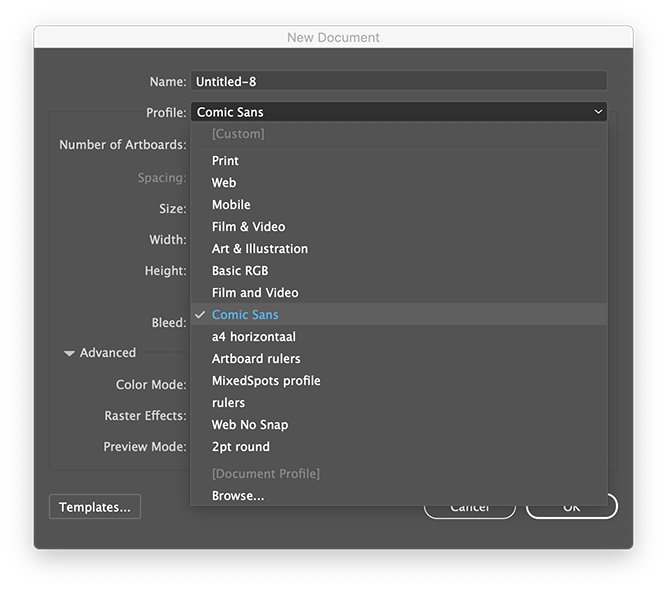The height and width of the screenshot is (591, 667).
Task: Choose the Web profile
Action: pyautogui.click(x=224, y=183)
